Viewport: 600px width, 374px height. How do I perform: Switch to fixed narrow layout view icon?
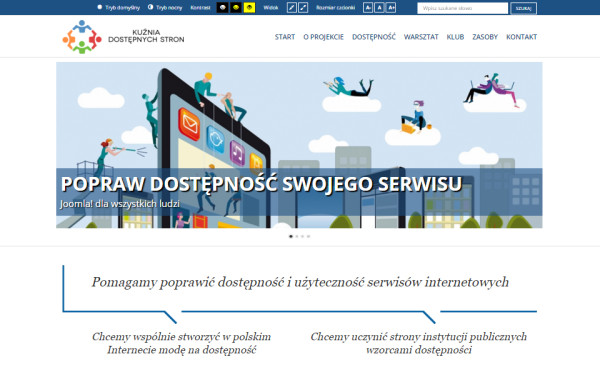pyautogui.click(x=292, y=8)
